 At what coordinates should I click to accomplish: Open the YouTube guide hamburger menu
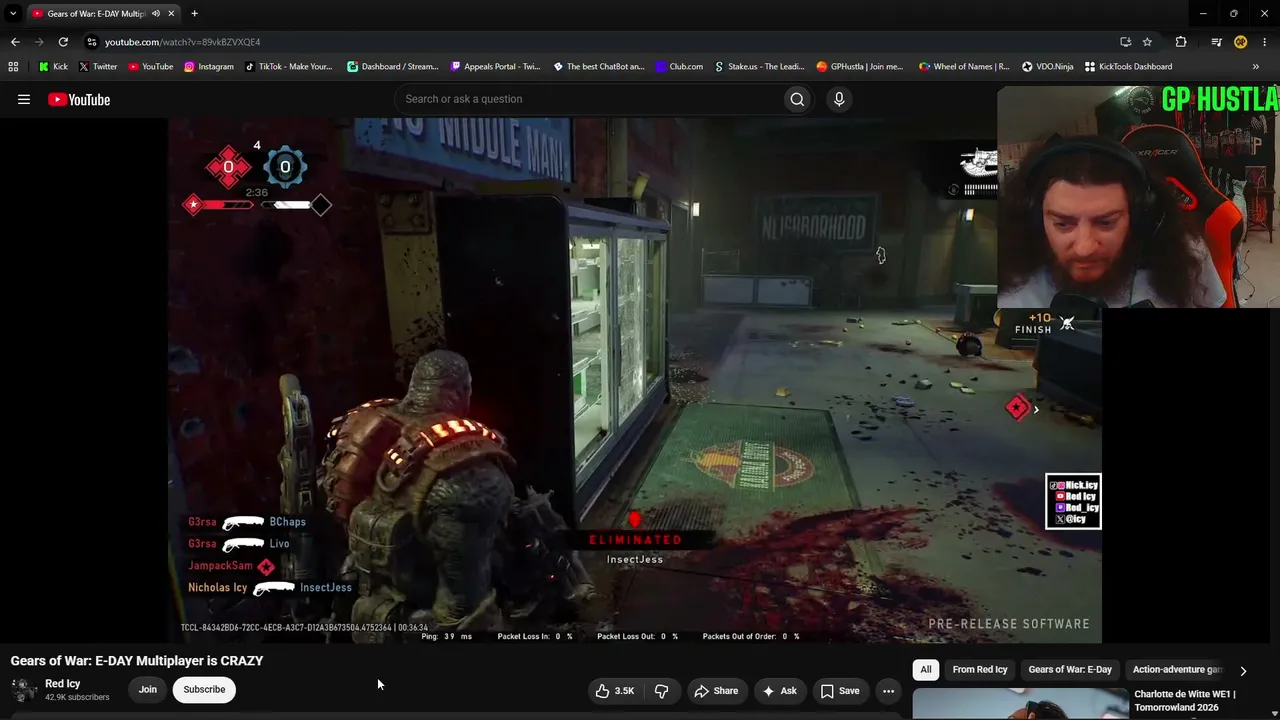24,99
